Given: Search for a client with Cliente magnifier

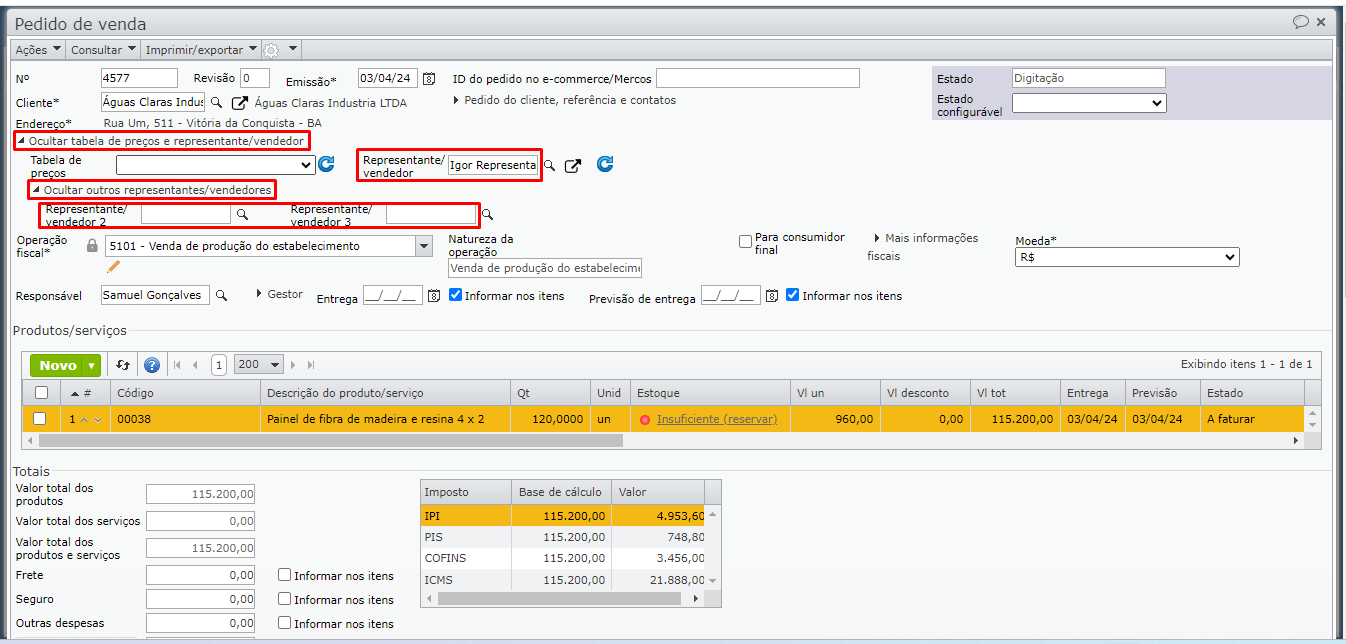Looking at the screenshot, I should [x=216, y=102].
